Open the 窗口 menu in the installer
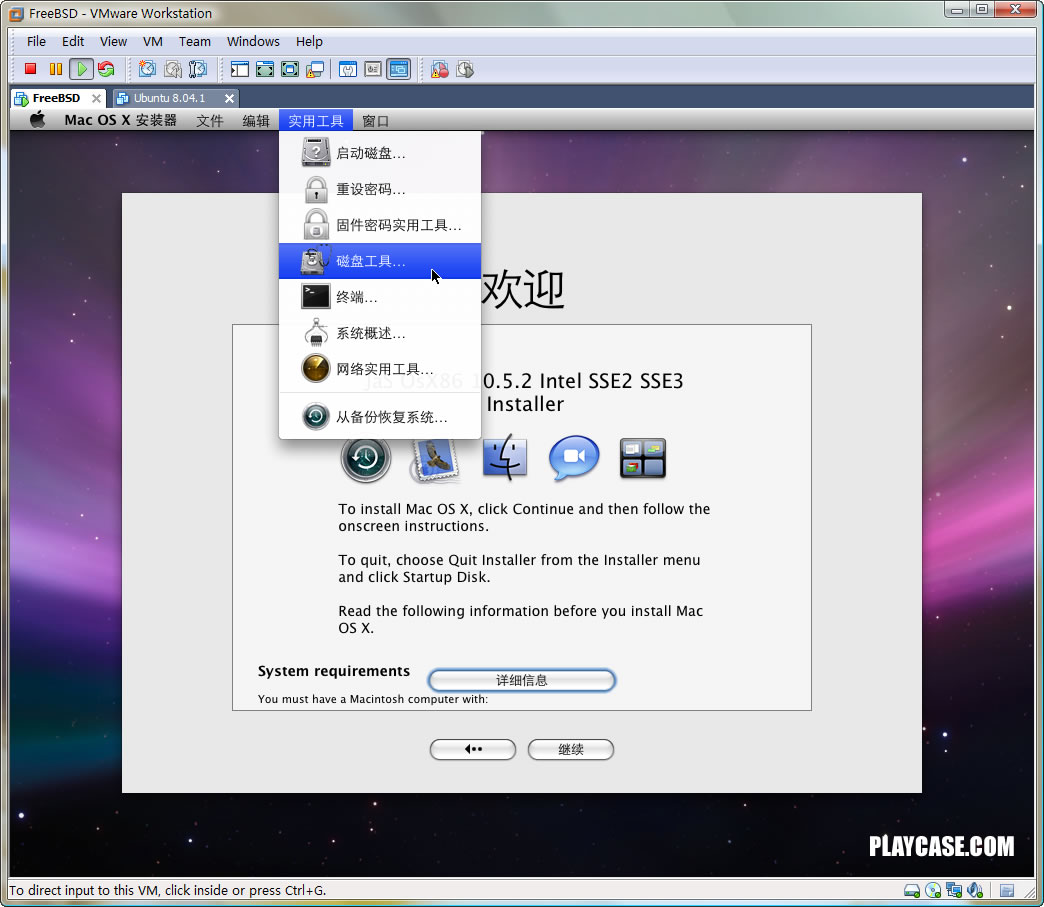 click(375, 120)
